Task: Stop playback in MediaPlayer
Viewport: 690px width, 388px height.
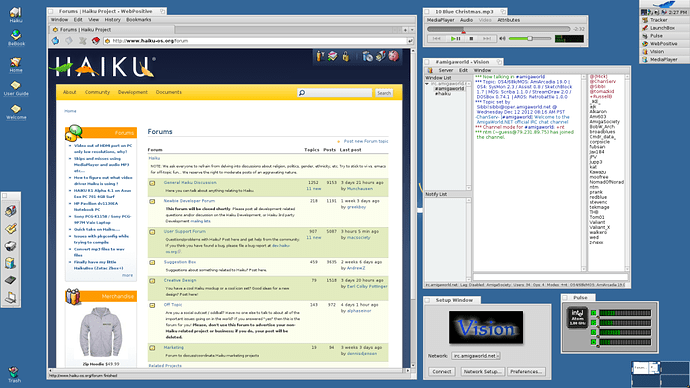Action: pyautogui.click(x=471, y=39)
